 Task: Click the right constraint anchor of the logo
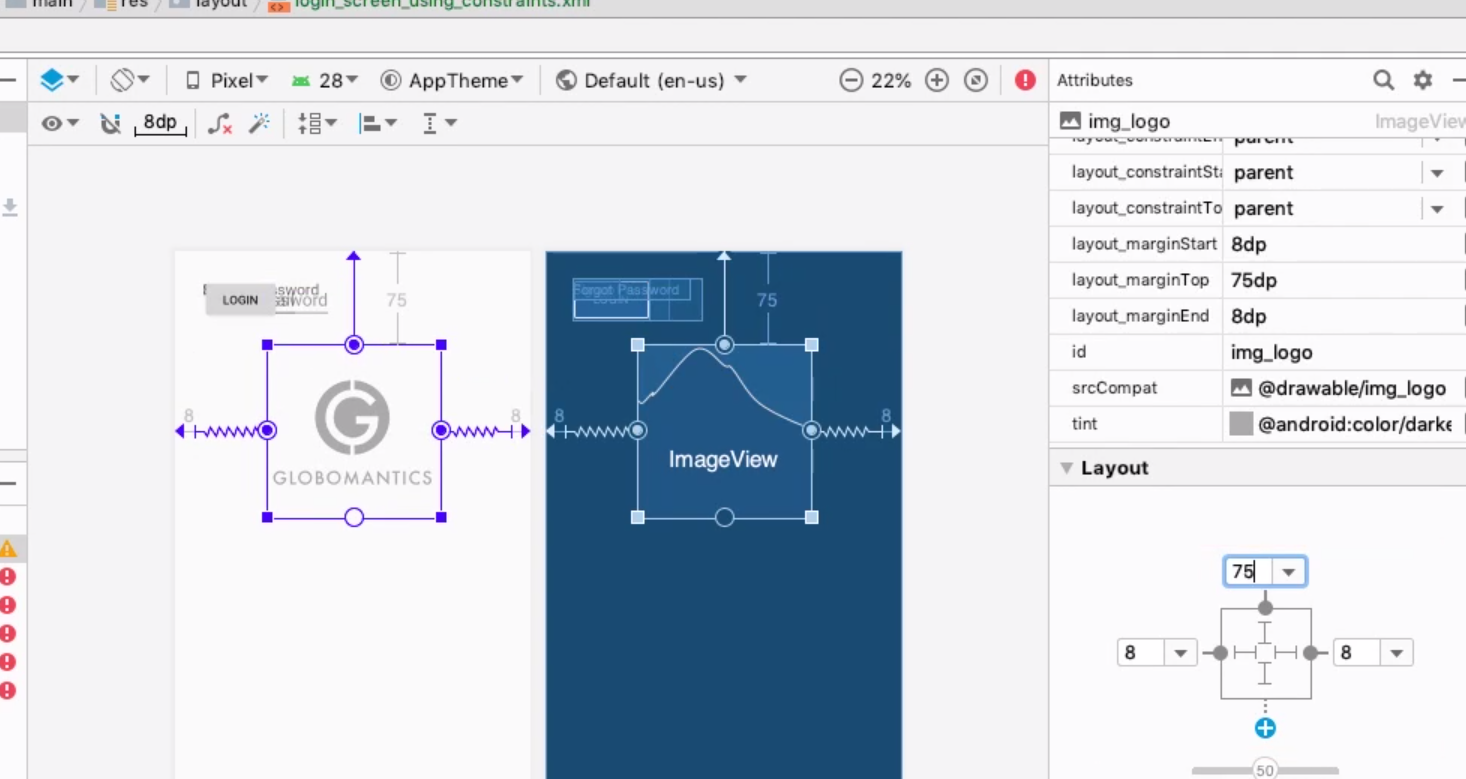coord(441,430)
